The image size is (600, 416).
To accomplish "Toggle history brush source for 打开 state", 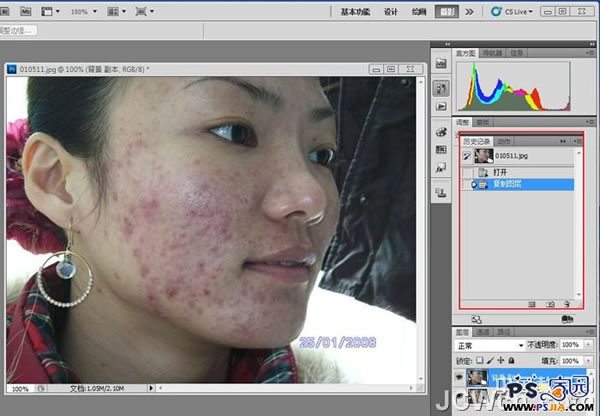I will point(468,171).
